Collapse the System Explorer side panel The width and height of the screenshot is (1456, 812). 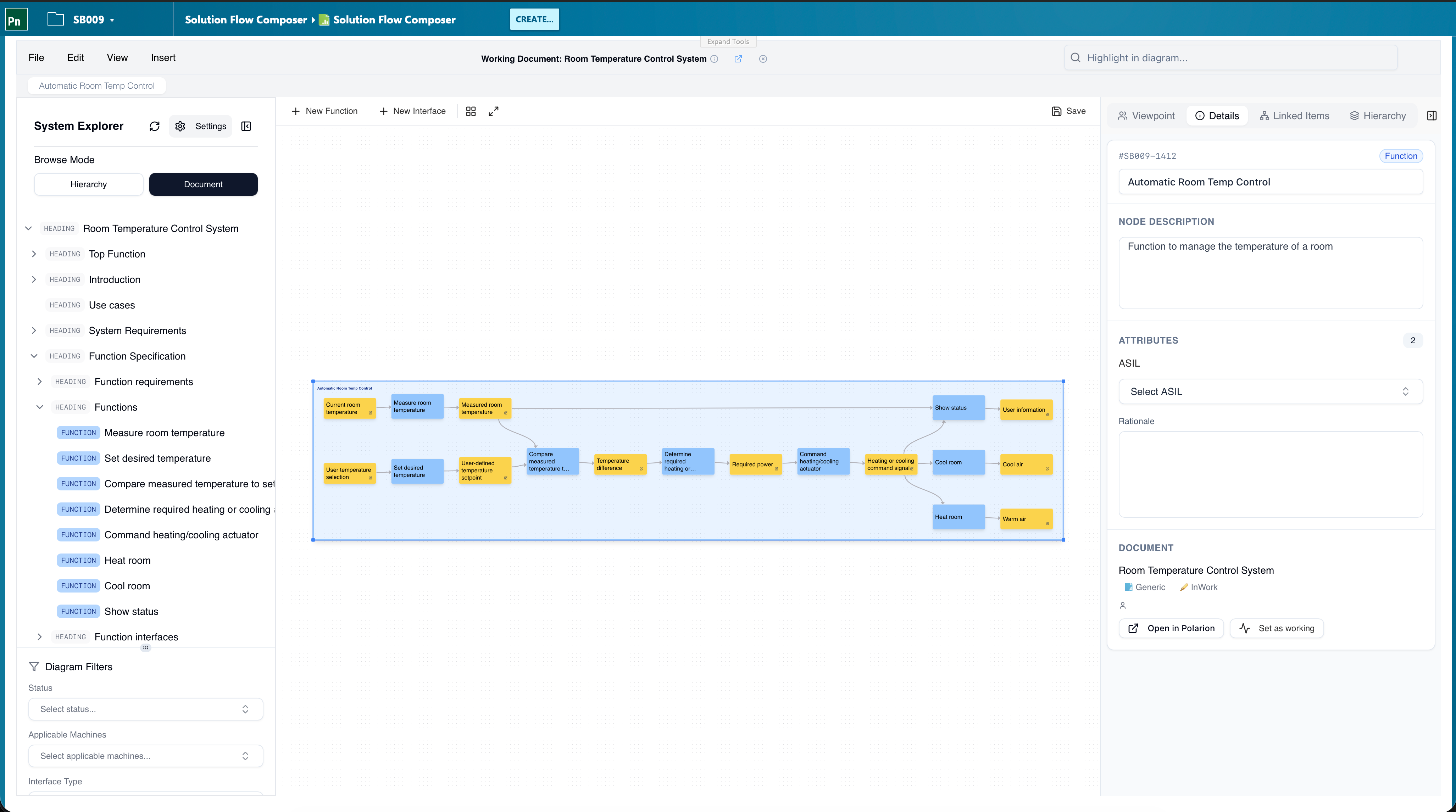pyautogui.click(x=246, y=126)
